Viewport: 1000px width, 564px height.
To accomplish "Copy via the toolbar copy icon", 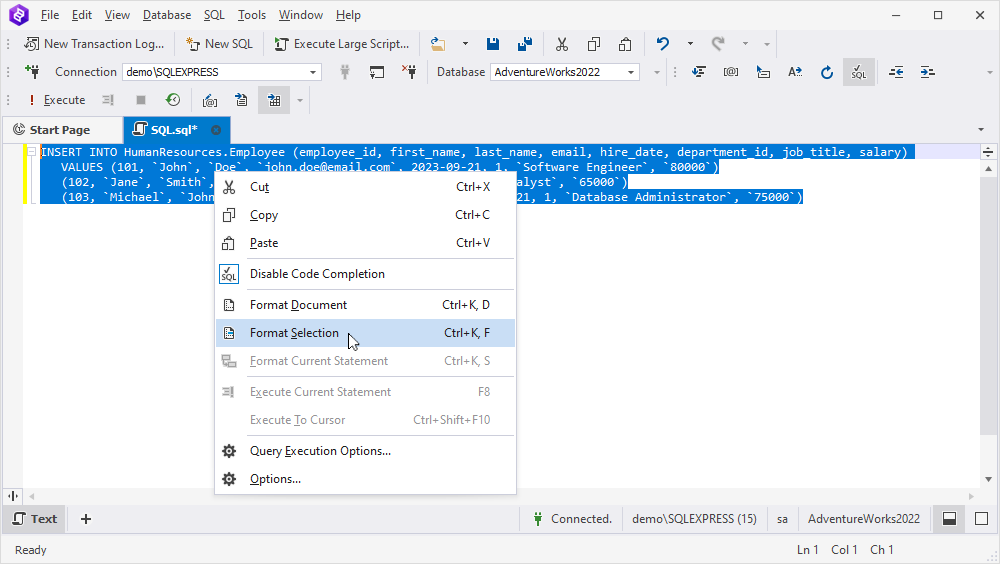I will (x=594, y=44).
